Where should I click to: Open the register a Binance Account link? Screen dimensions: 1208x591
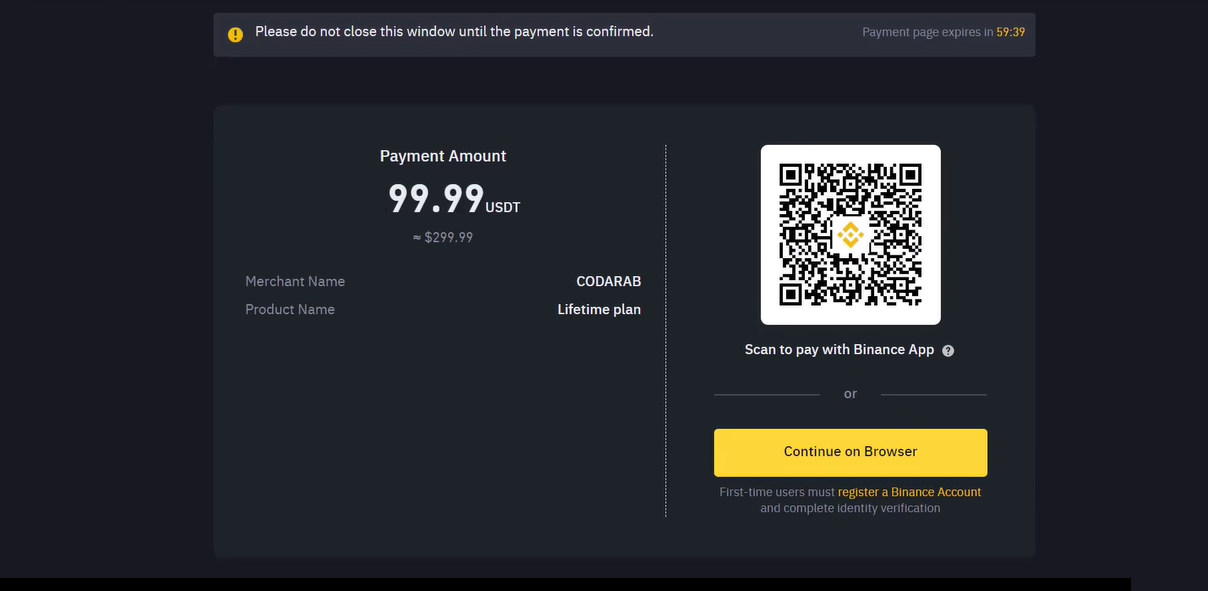pos(909,492)
